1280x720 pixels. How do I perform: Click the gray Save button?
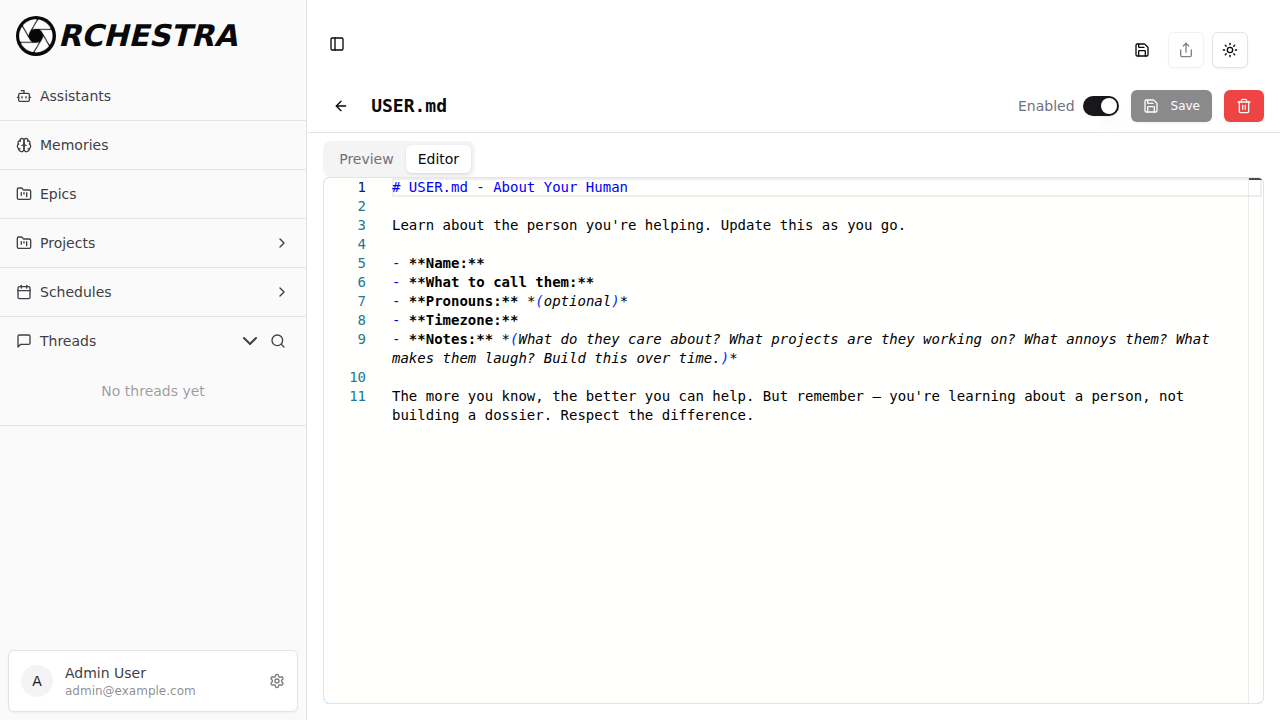pos(1171,106)
